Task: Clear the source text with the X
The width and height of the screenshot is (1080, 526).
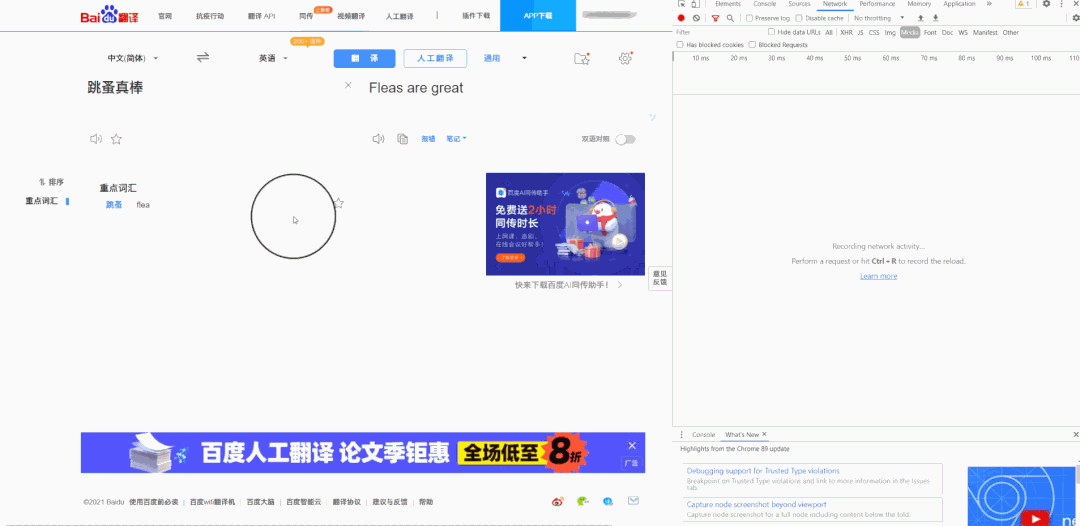Action: click(x=348, y=85)
